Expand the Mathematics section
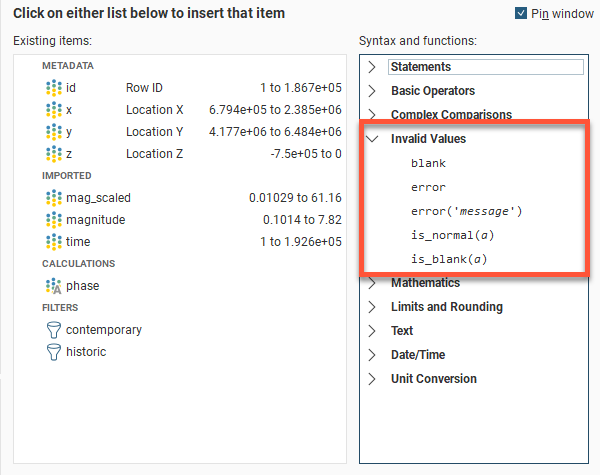Image resolution: width=600 pixels, height=475 pixels. pos(372,283)
